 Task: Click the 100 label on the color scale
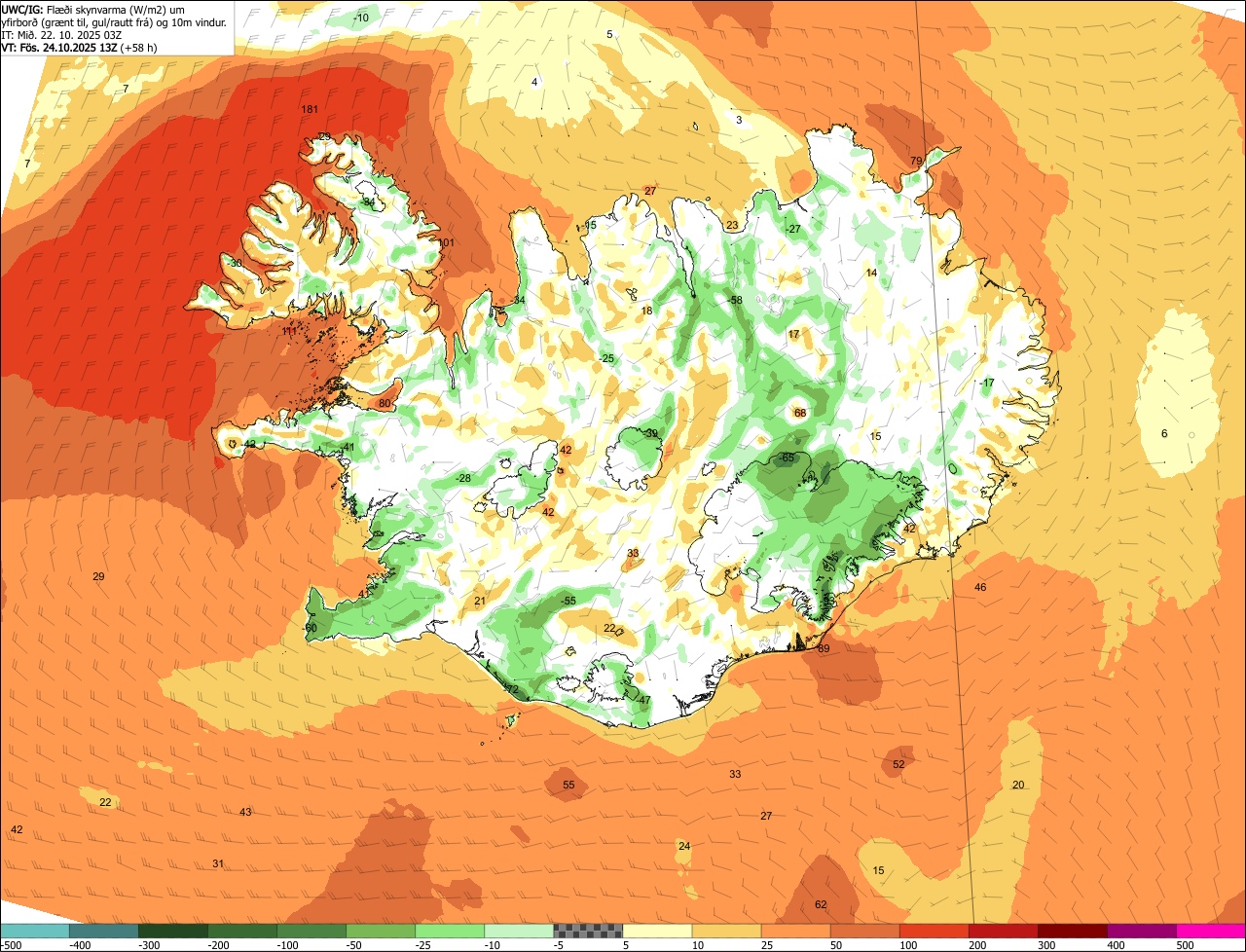coord(910,944)
